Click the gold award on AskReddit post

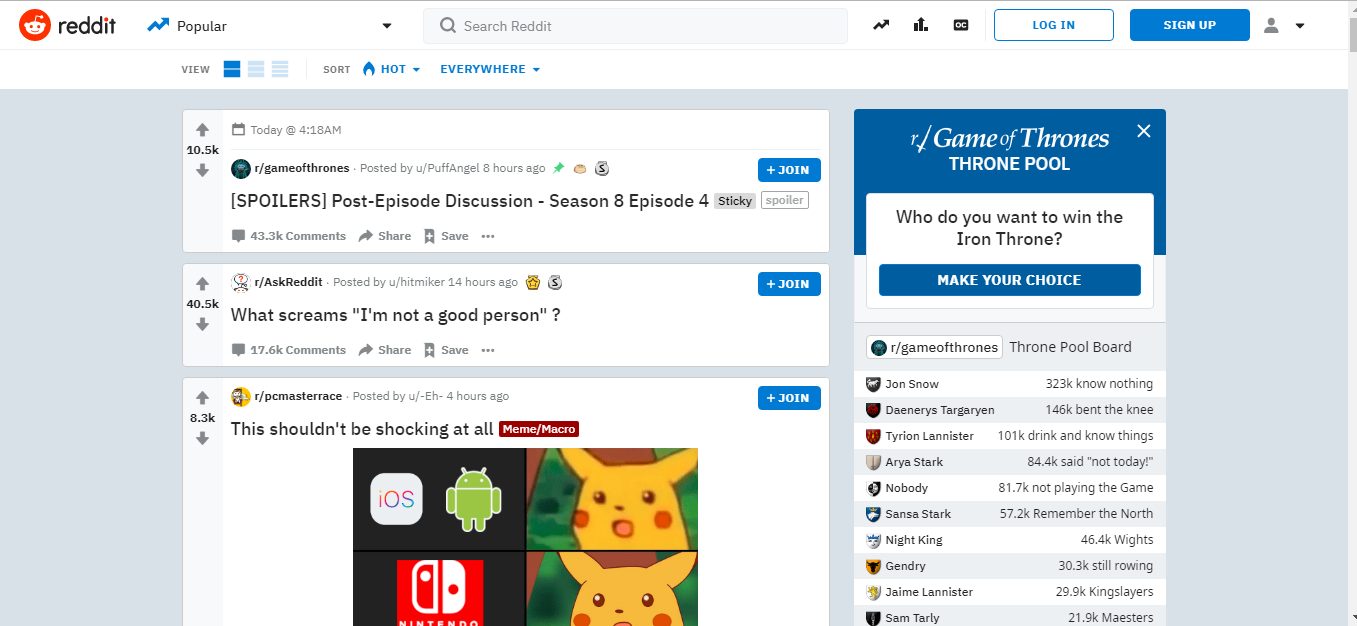533,282
